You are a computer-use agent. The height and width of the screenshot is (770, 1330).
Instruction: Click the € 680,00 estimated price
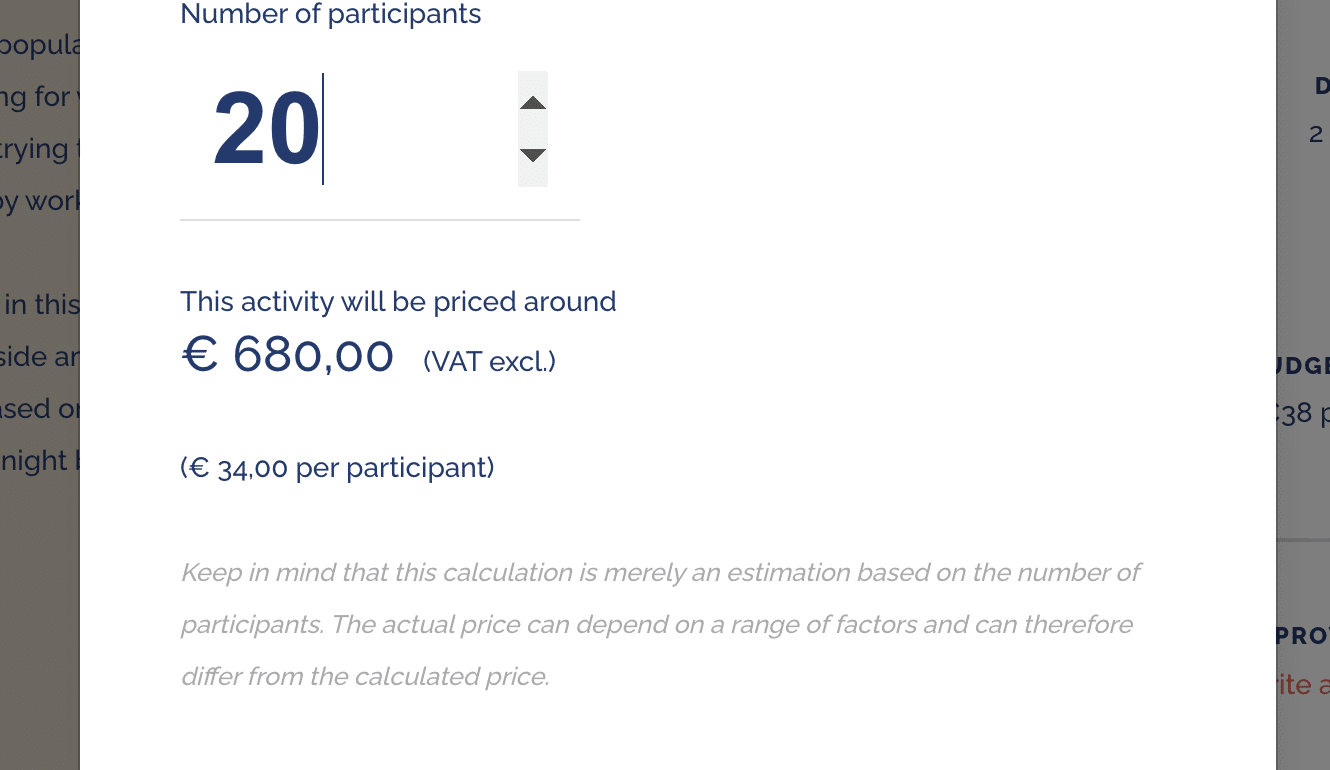coord(288,355)
